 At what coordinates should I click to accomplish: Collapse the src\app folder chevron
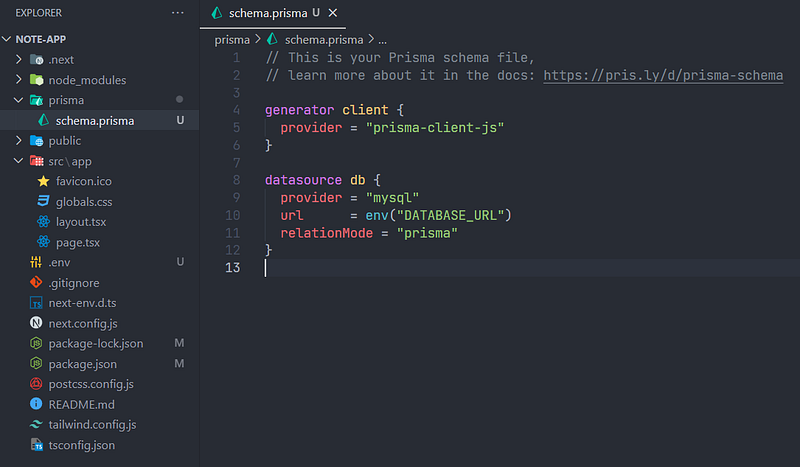pyautogui.click(x=19, y=161)
